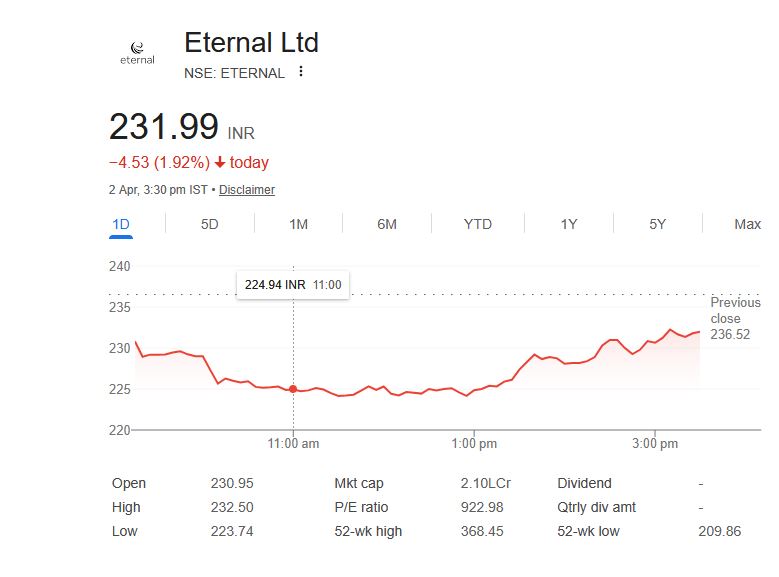The image size is (779, 577).
Task: Select the 5Y chart range
Action: pos(657,224)
